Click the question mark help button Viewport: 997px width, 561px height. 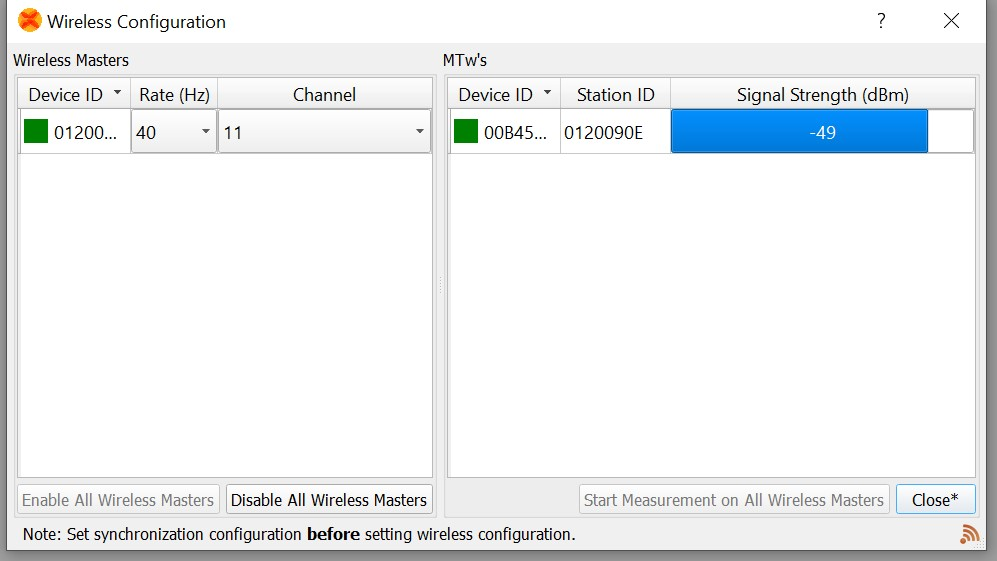click(881, 21)
